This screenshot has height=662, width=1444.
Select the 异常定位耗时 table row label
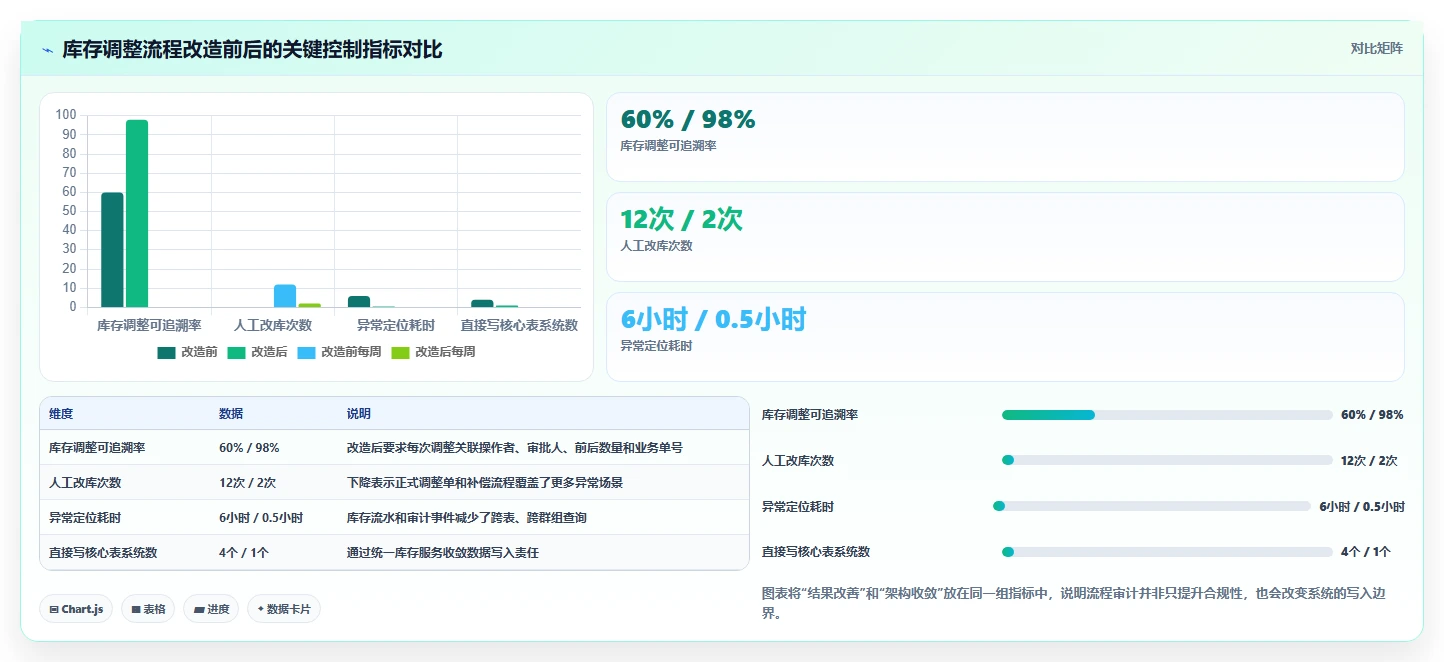[85, 518]
